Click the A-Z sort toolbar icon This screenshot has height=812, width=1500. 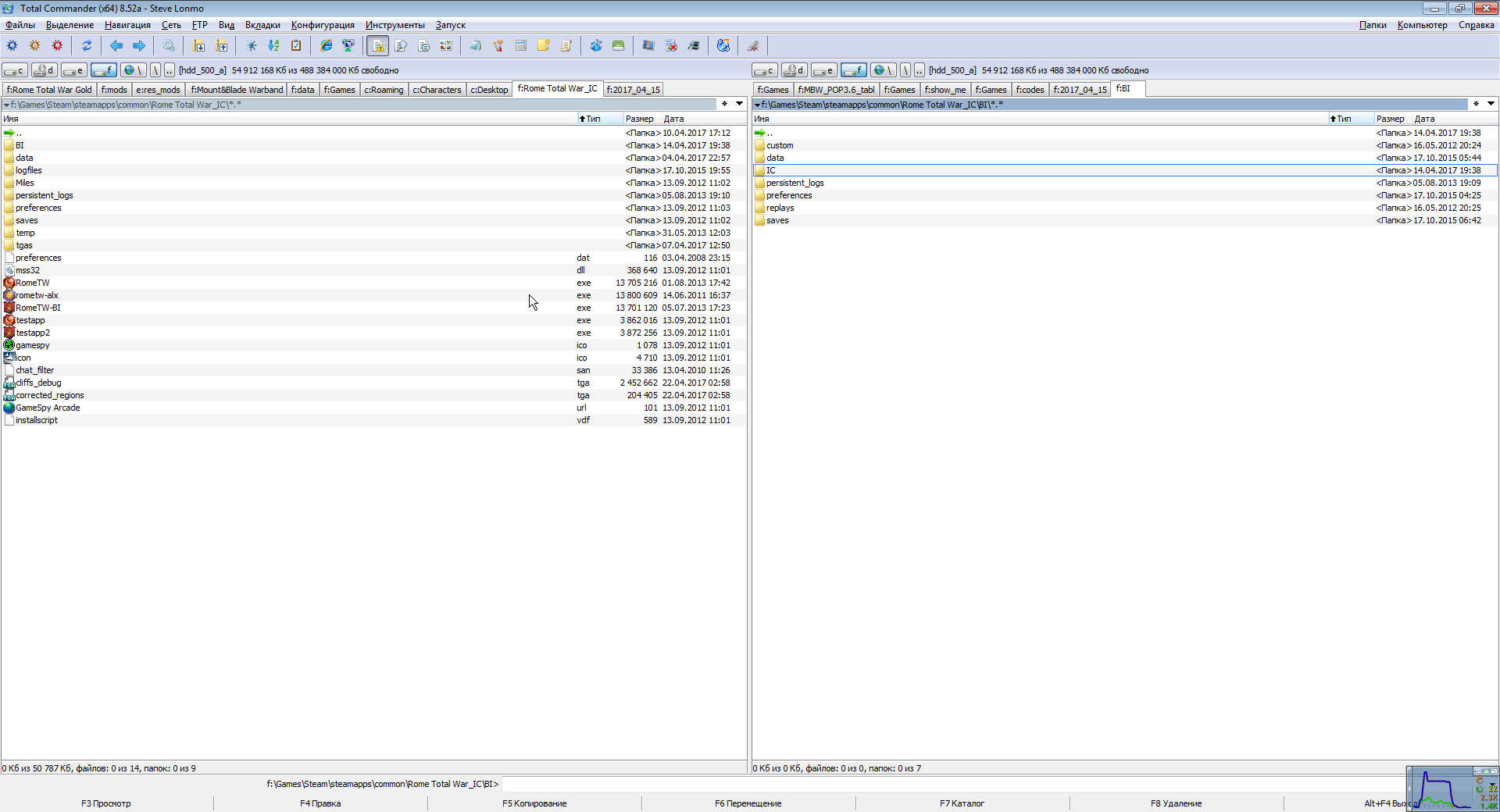tap(273, 46)
